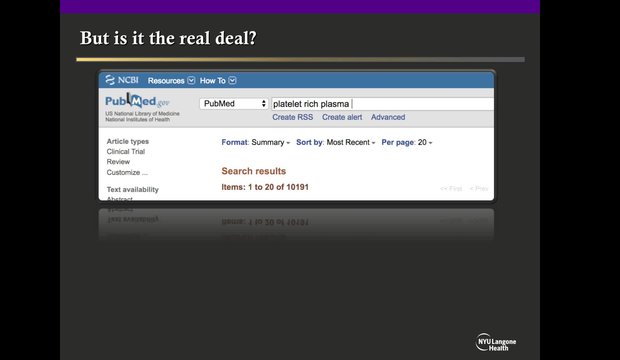Click the Resources dropdown arrow icon
Image resolution: width=620 pixels, height=360 pixels.
pos(191,80)
